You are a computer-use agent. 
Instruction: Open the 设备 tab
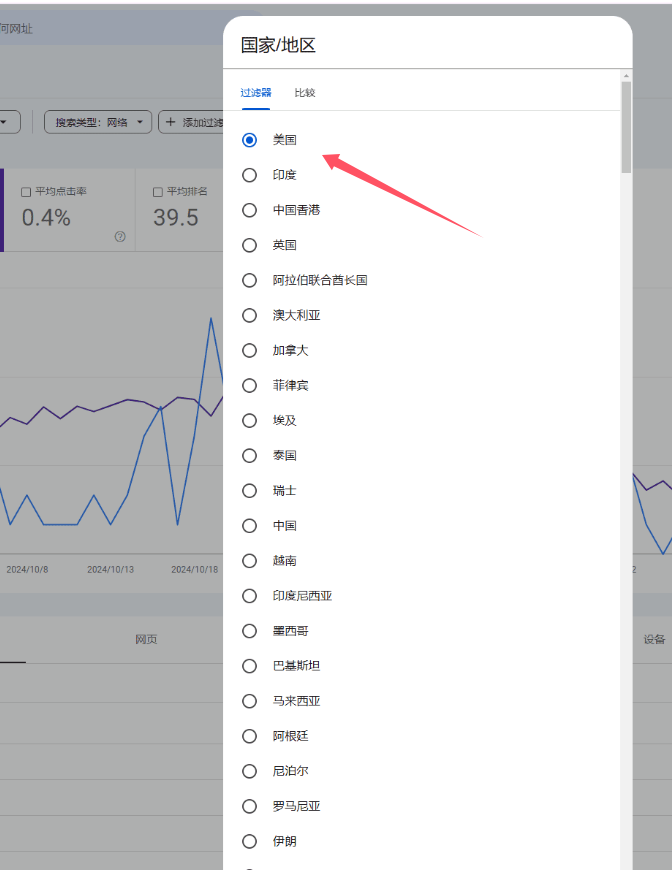[654, 639]
